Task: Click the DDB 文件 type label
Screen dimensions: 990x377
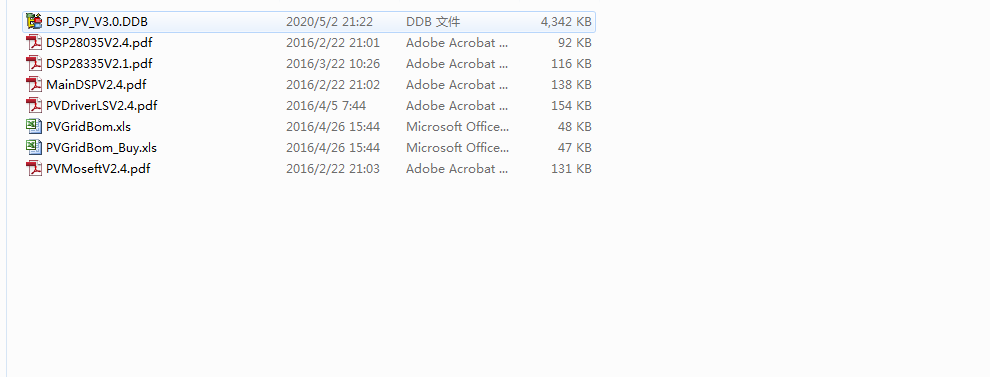Action: tap(433, 21)
